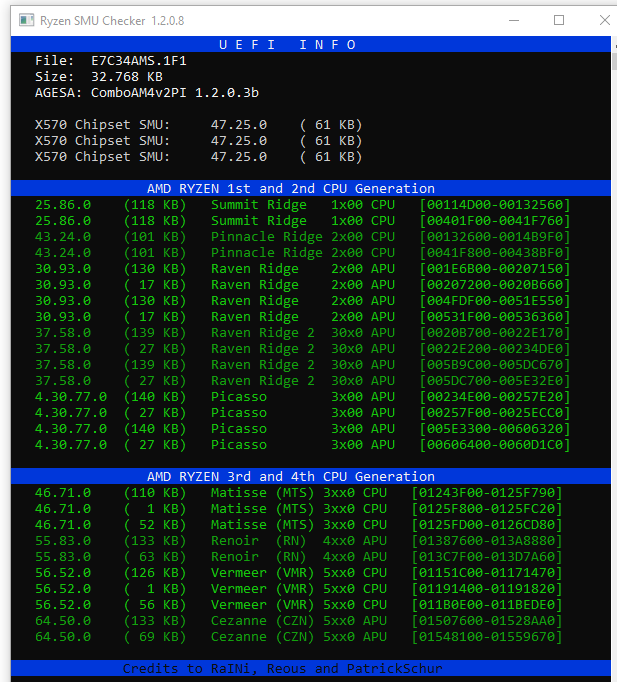Click address '[001E6B00-00207150]' of Raven Ridge
Viewport: 617px width, 682px height.
495,269
